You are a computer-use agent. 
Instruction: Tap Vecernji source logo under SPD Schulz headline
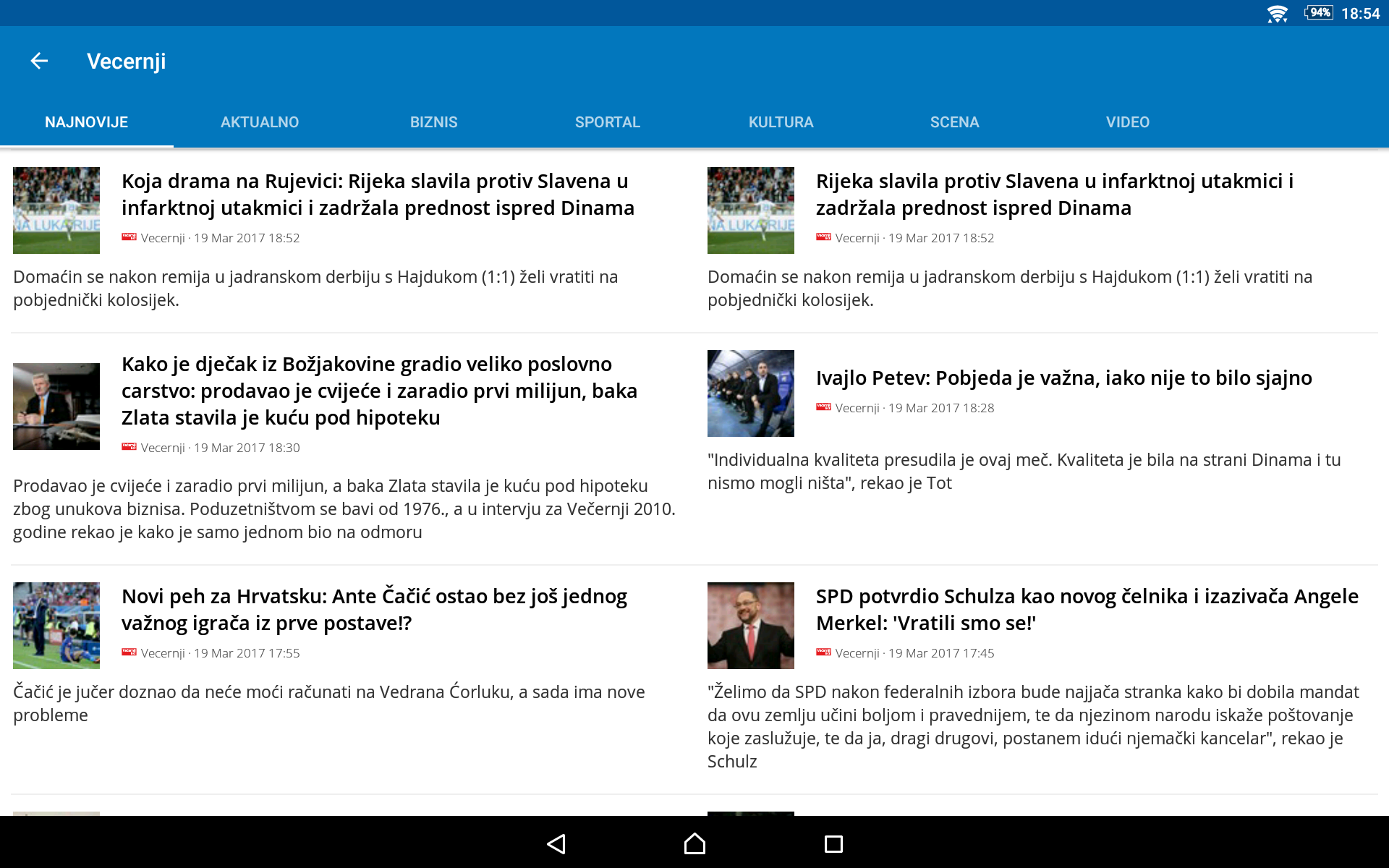coord(823,652)
